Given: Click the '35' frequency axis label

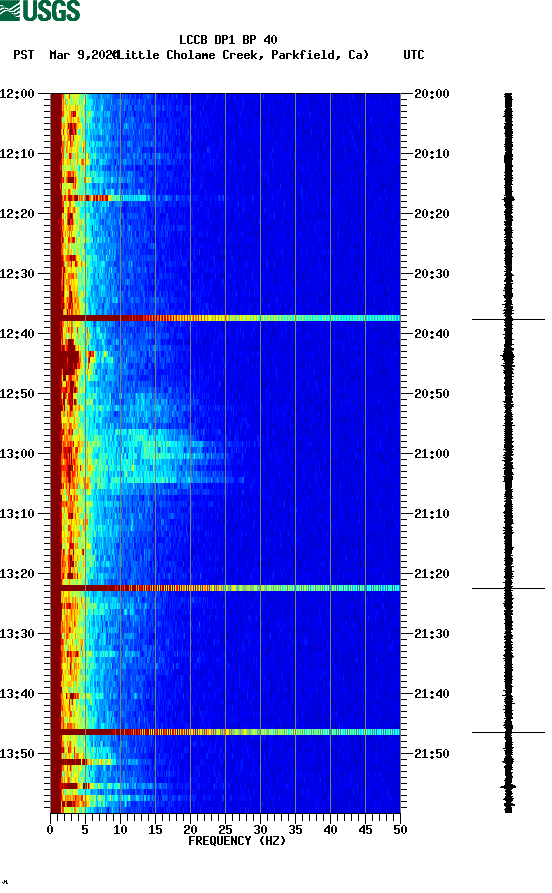Looking at the screenshot, I should 295,830.
